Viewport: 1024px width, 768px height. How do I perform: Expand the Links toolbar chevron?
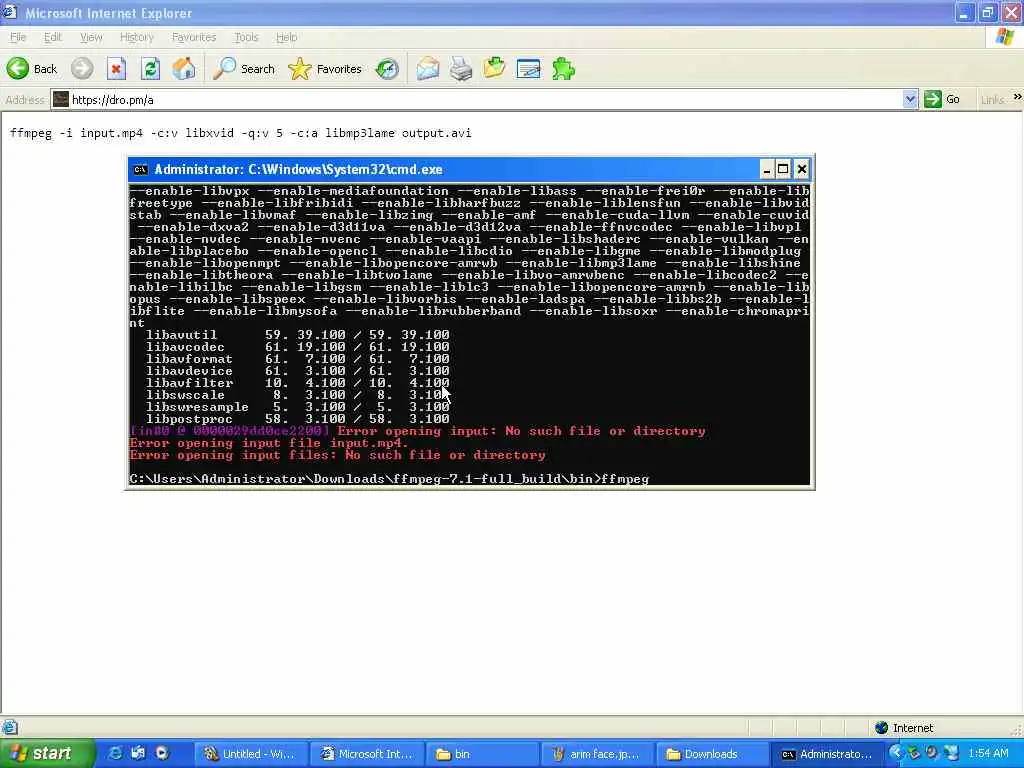pyautogui.click(x=1017, y=97)
